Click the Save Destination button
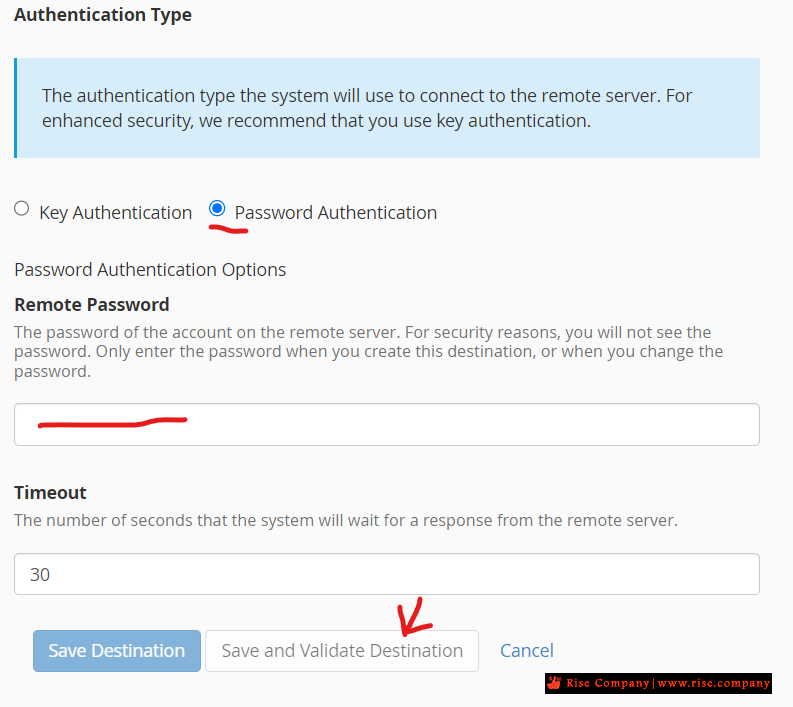The height and width of the screenshot is (707, 793). 117,651
